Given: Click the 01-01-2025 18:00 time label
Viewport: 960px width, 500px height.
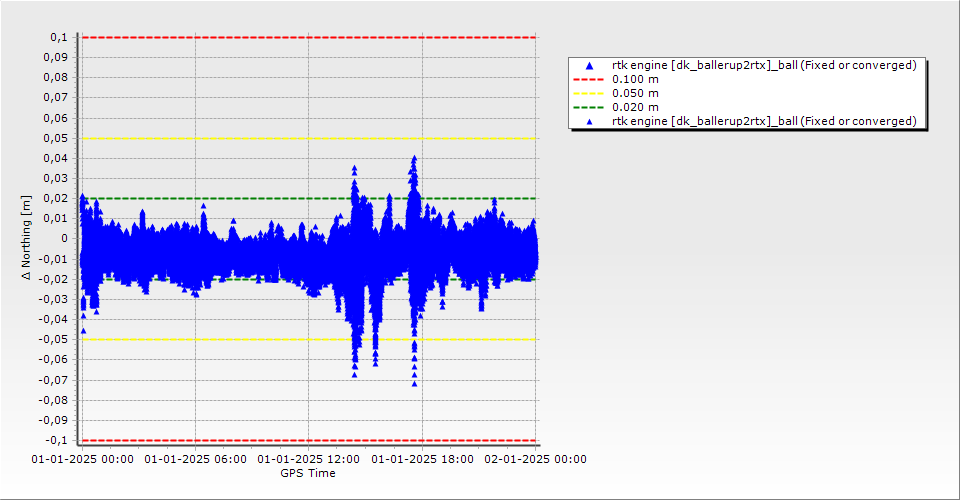Looking at the screenshot, I should [x=422, y=459].
